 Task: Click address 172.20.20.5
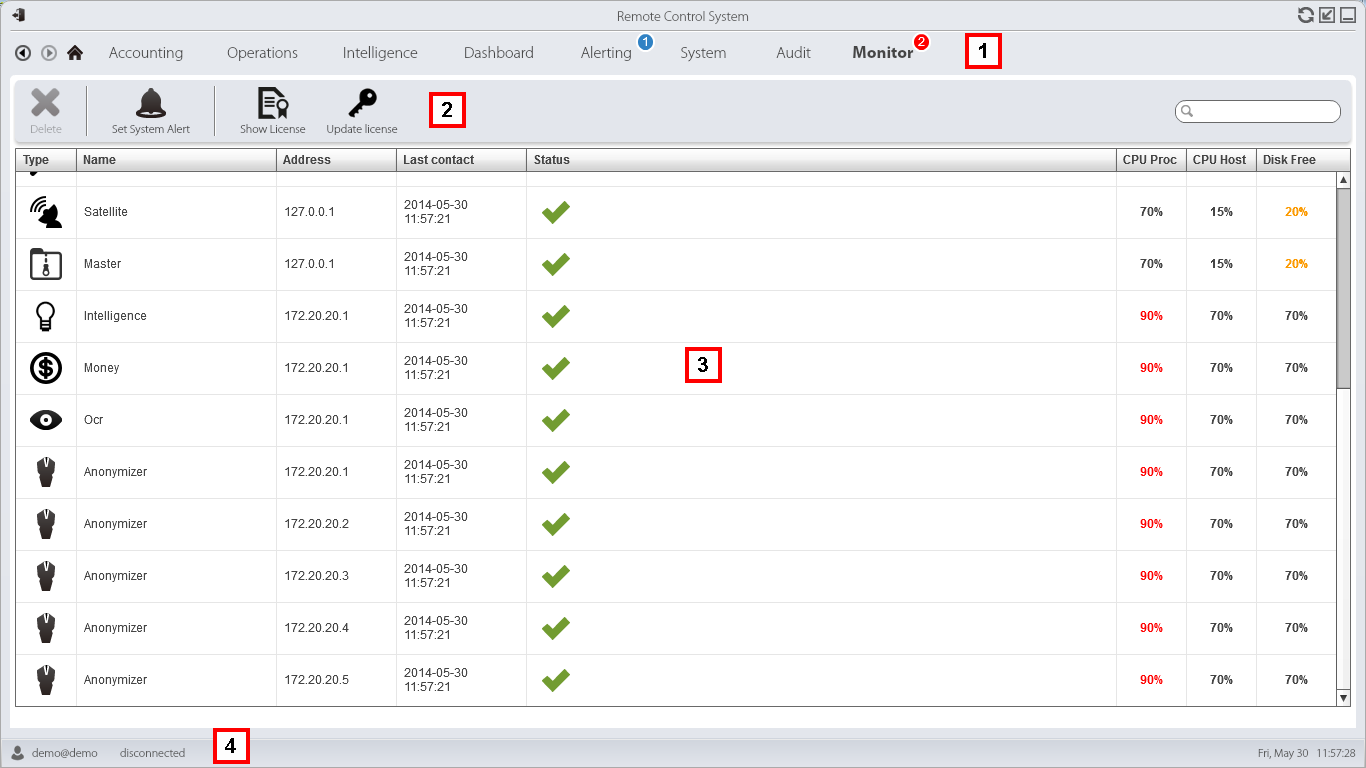pyautogui.click(x=316, y=680)
